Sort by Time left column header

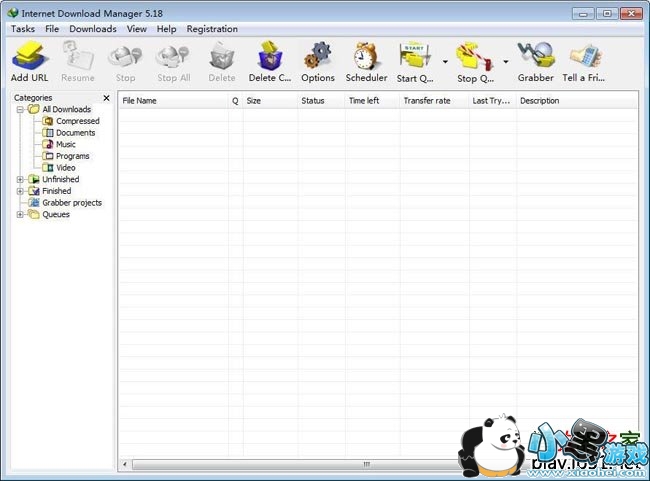[373, 101]
